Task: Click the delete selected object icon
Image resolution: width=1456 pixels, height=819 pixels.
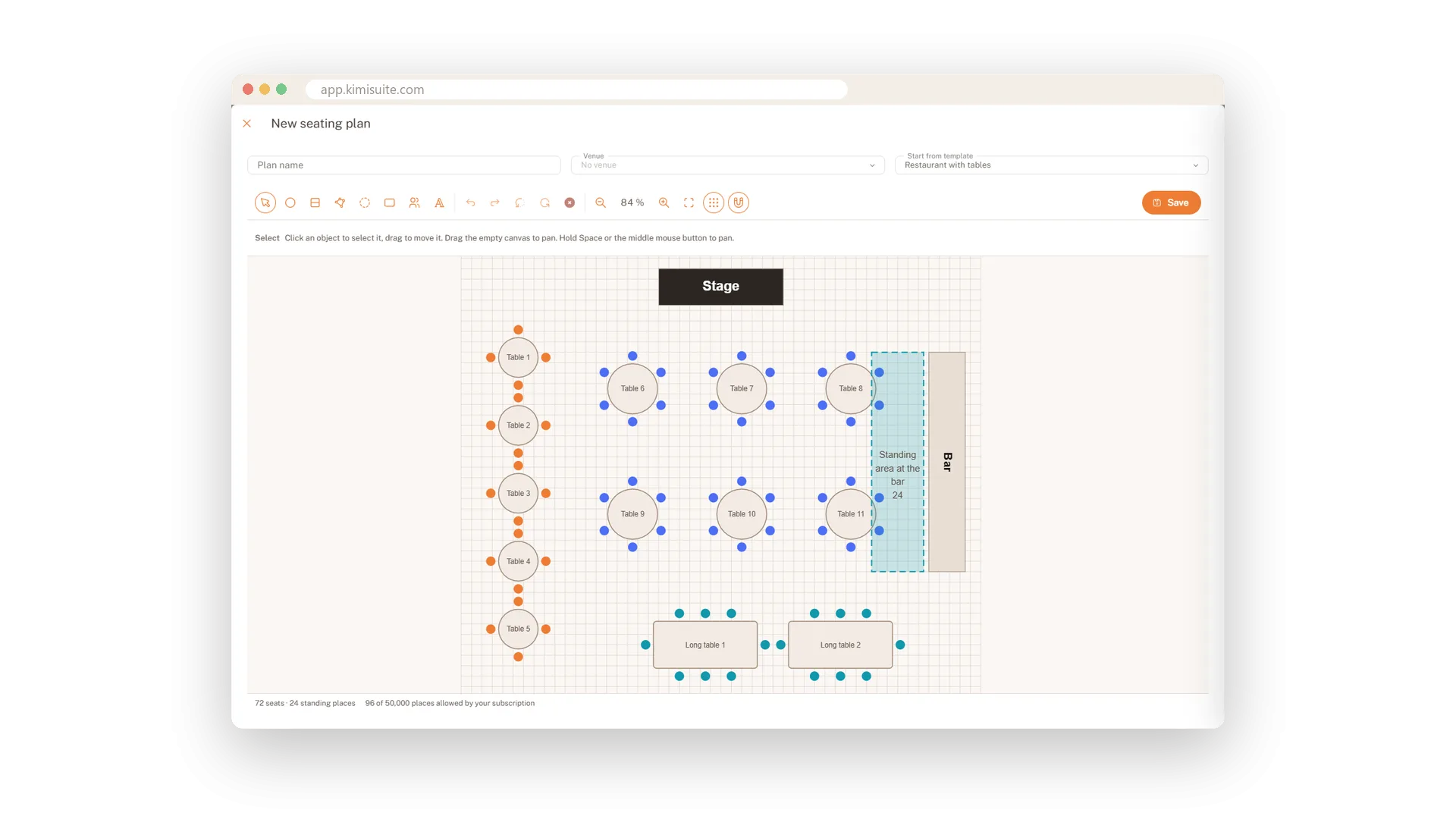Action: [570, 202]
